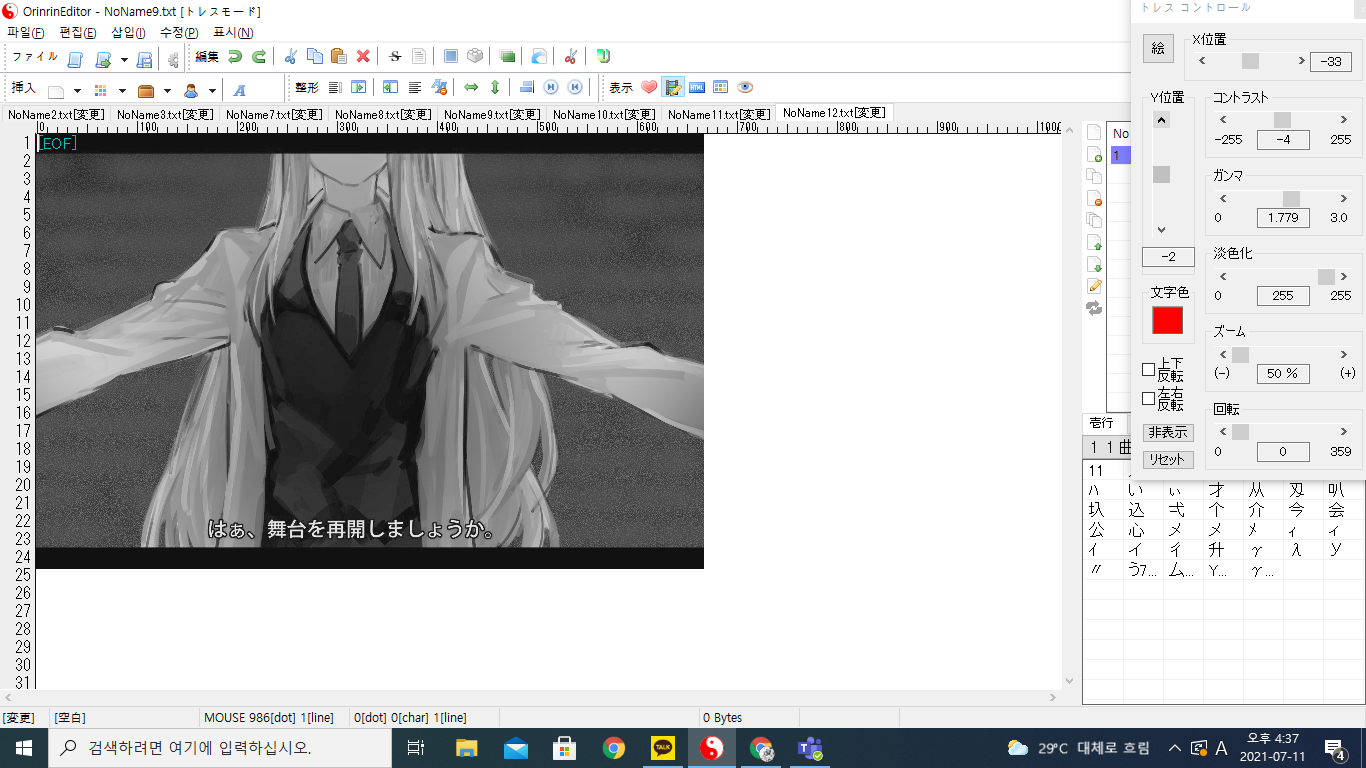
Task: Check the 上下反転 checkbox
Action: pyautogui.click(x=1148, y=369)
